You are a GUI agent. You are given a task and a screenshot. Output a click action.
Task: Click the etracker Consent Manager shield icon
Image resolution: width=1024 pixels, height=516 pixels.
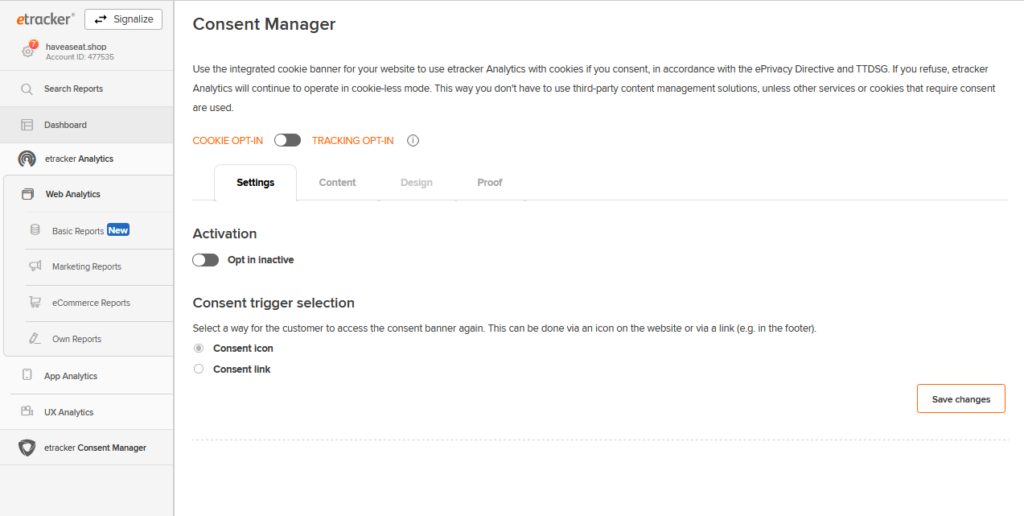[27, 448]
